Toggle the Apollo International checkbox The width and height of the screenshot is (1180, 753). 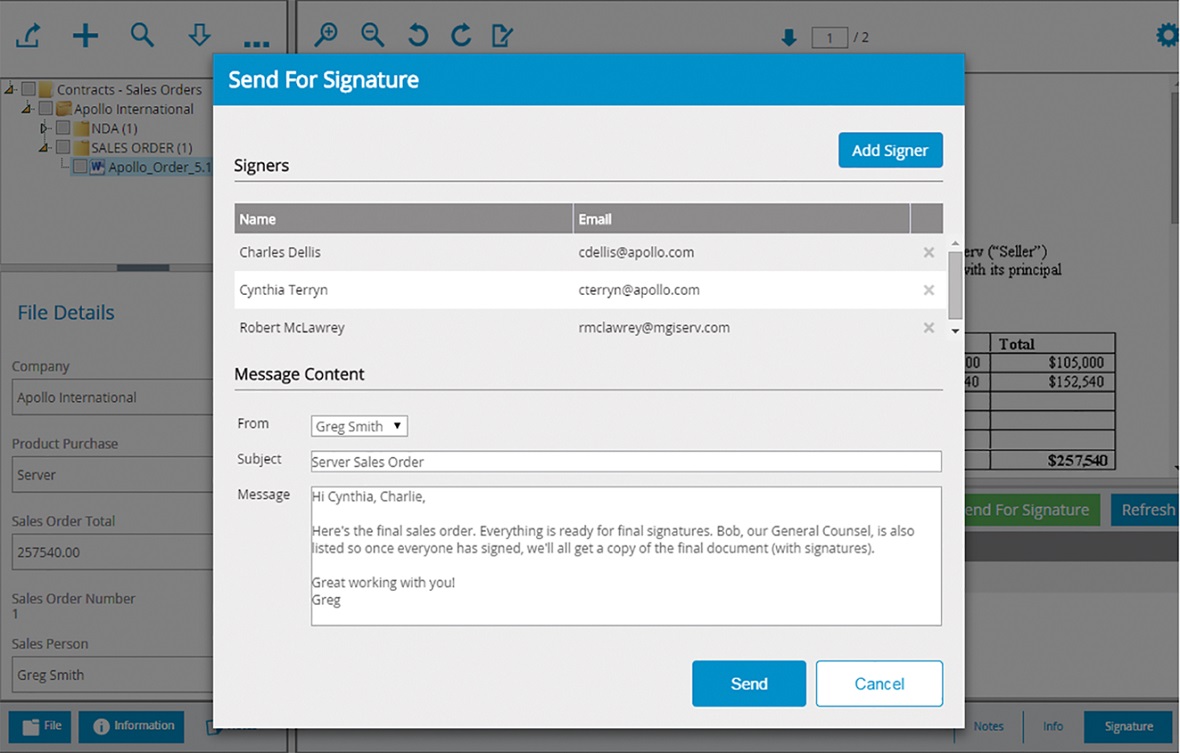[x=46, y=108]
